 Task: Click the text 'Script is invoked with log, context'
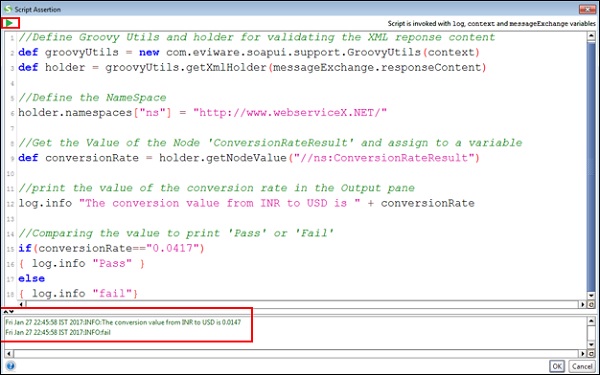coord(491,23)
